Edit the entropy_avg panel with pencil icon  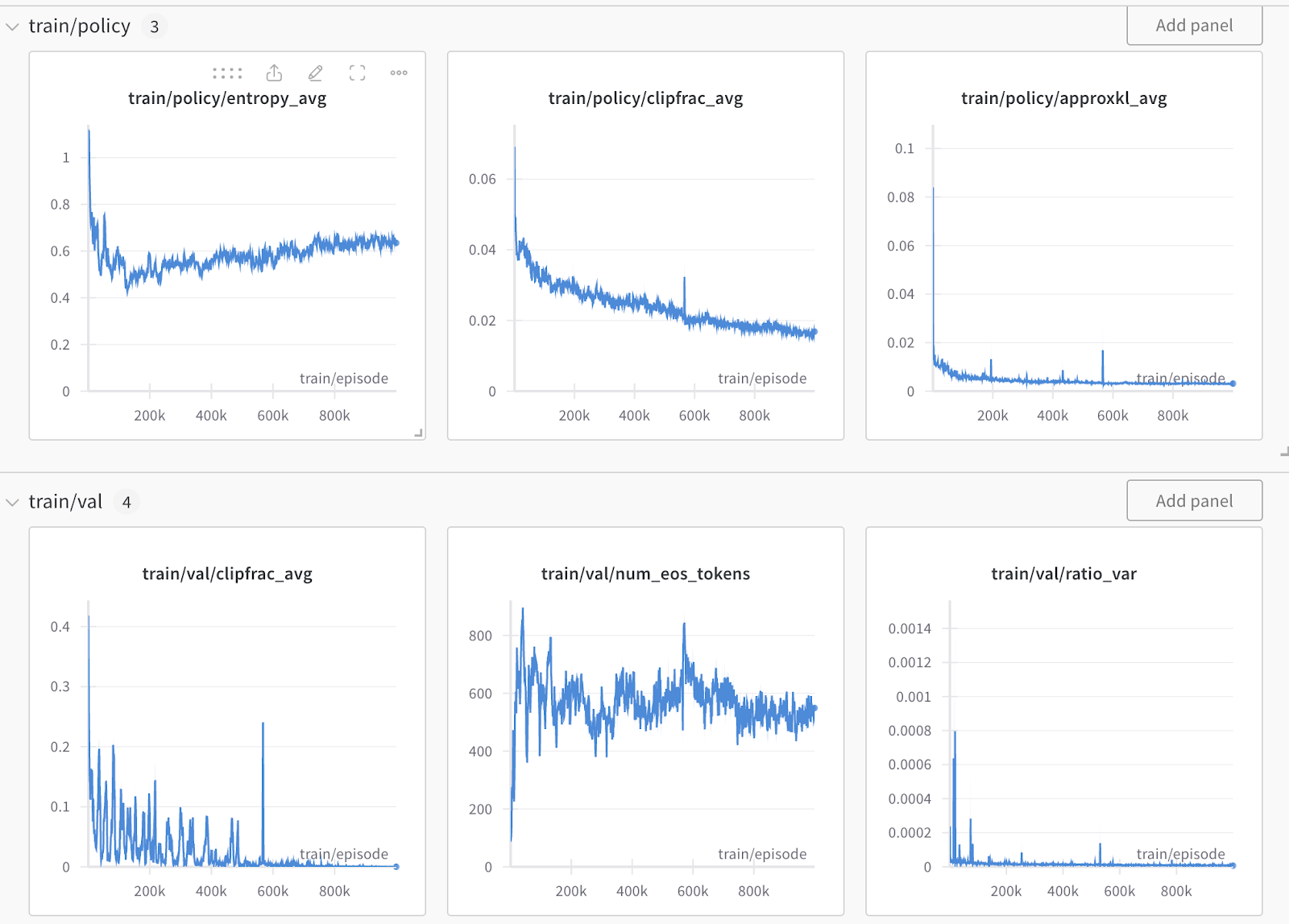point(316,73)
